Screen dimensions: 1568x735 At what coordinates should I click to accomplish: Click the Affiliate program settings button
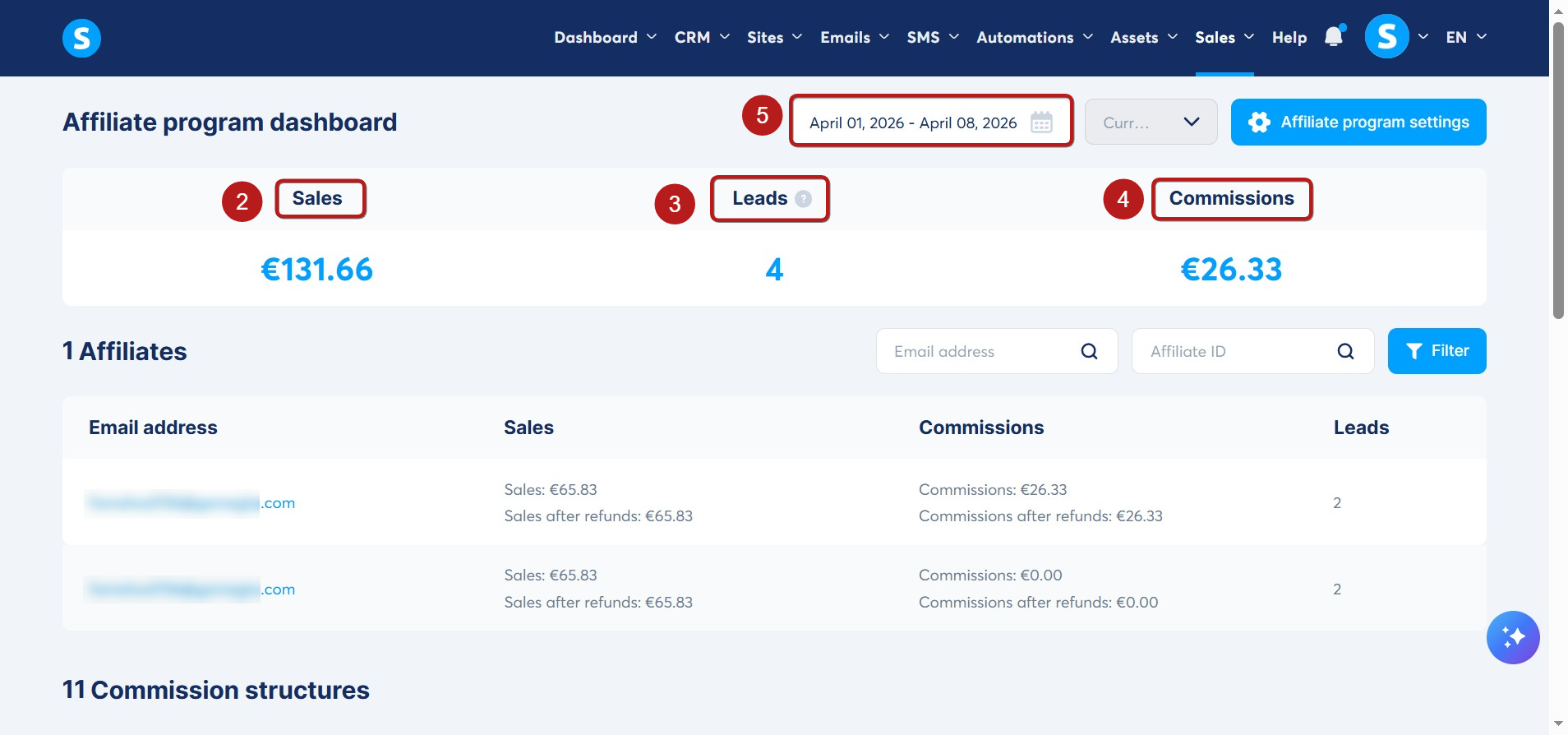[x=1358, y=122]
